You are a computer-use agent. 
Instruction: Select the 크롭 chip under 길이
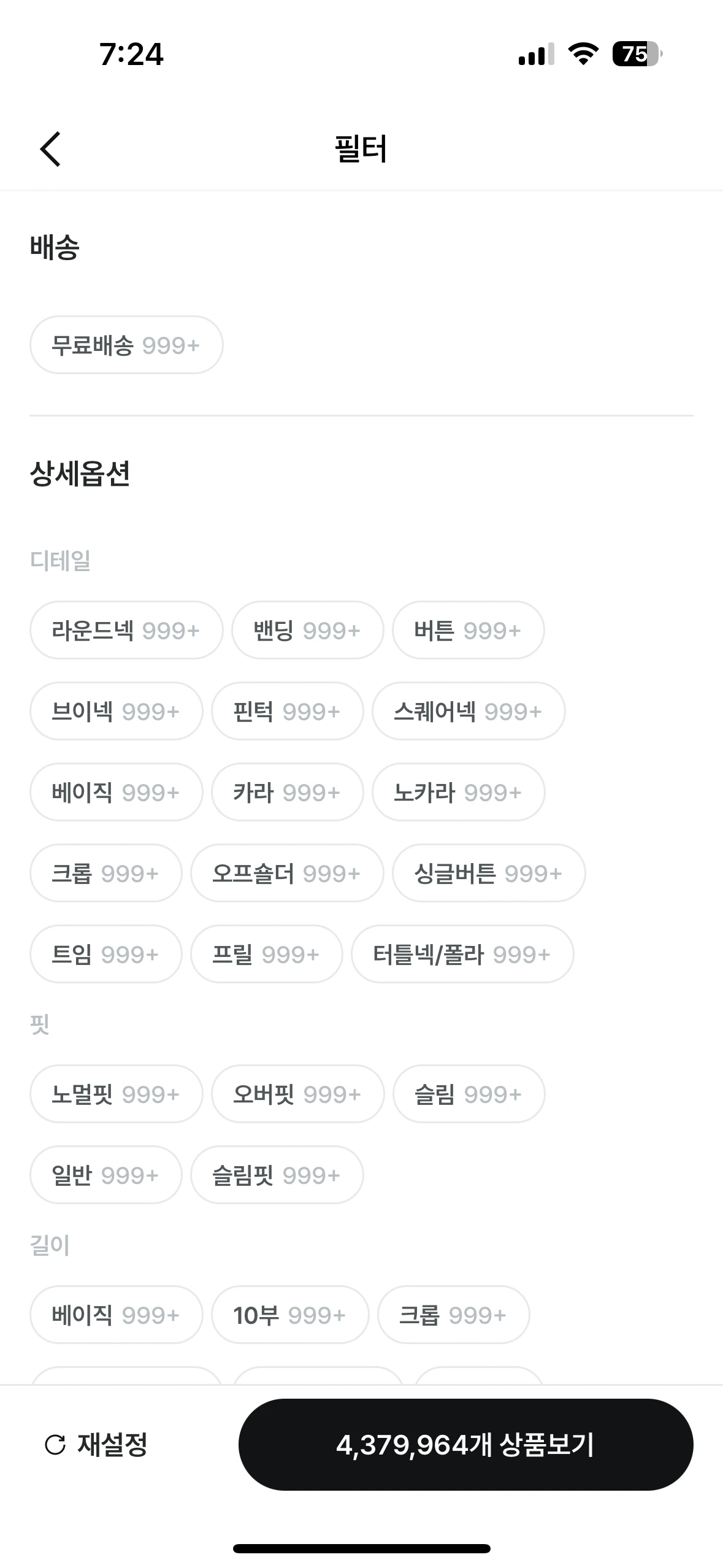tap(453, 1315)
